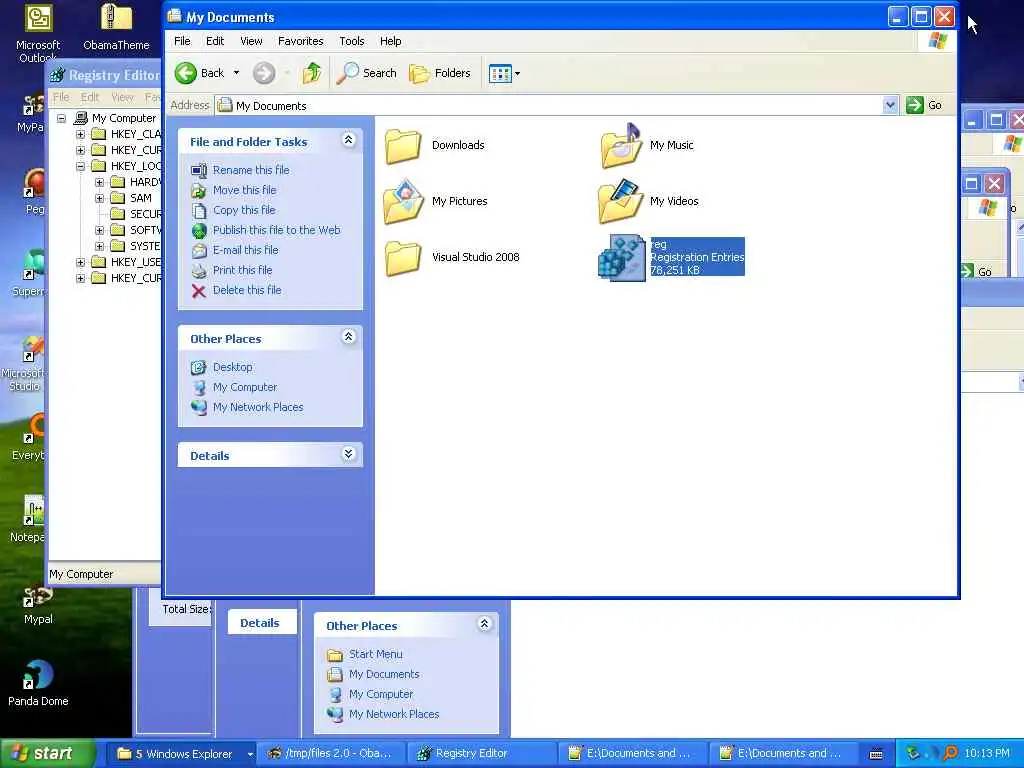Collapse Other Places panel in My Documents

(348, 337)
